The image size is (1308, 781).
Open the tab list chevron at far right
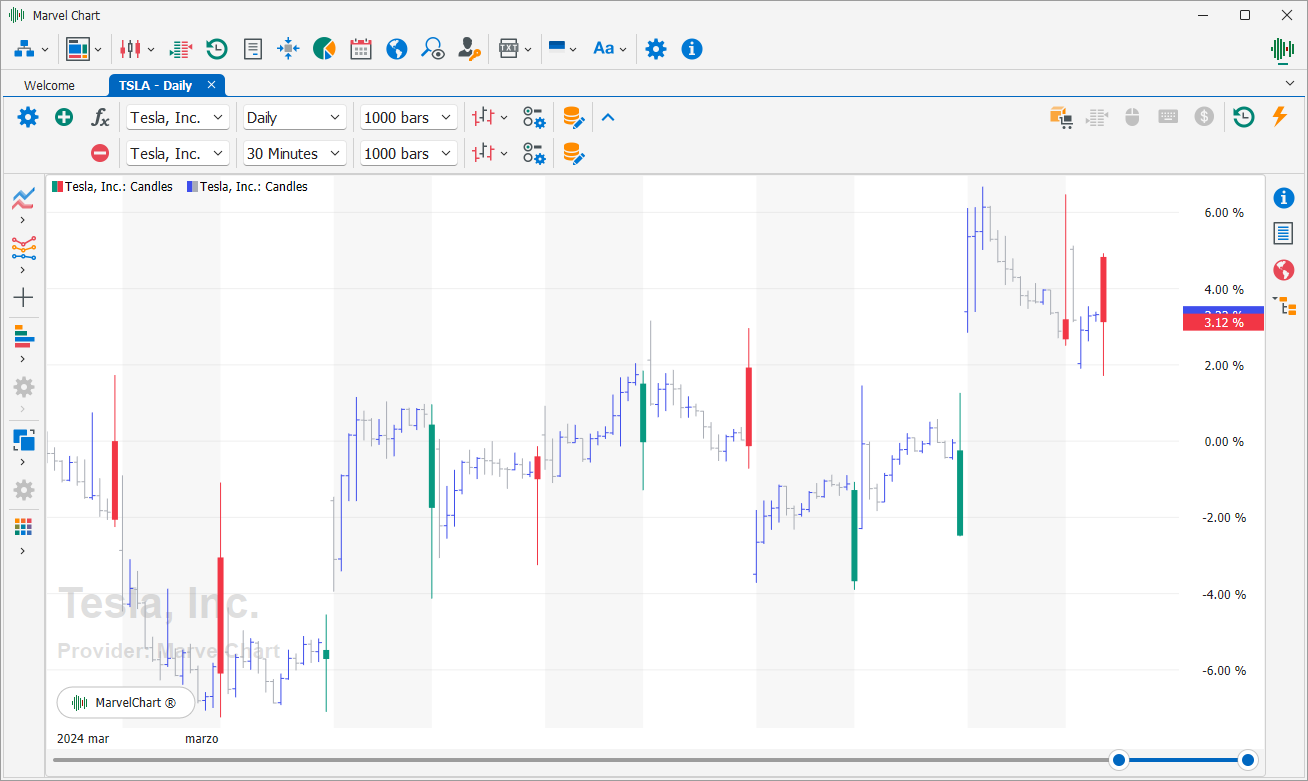tap(1290, 82)
